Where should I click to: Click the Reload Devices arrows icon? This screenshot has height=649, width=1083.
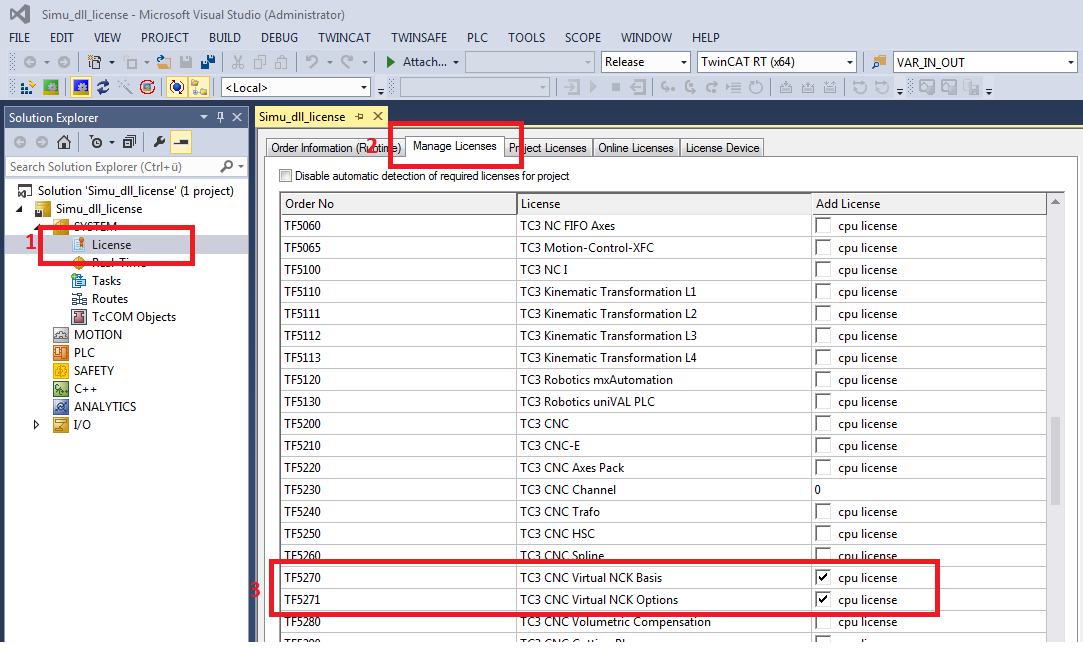point(103,88)
